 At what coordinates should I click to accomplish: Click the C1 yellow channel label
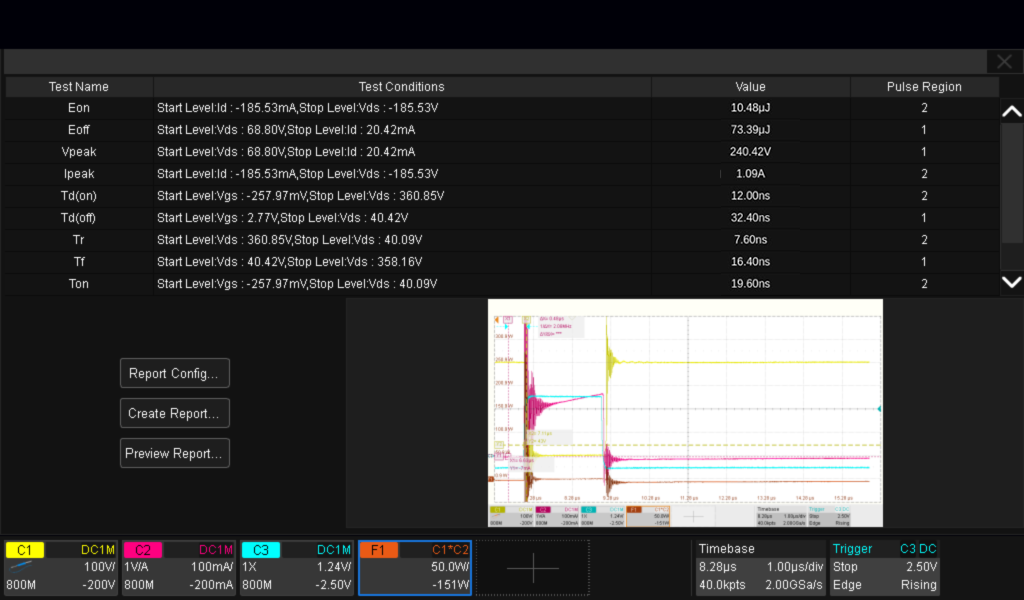(x=25, y=550)
